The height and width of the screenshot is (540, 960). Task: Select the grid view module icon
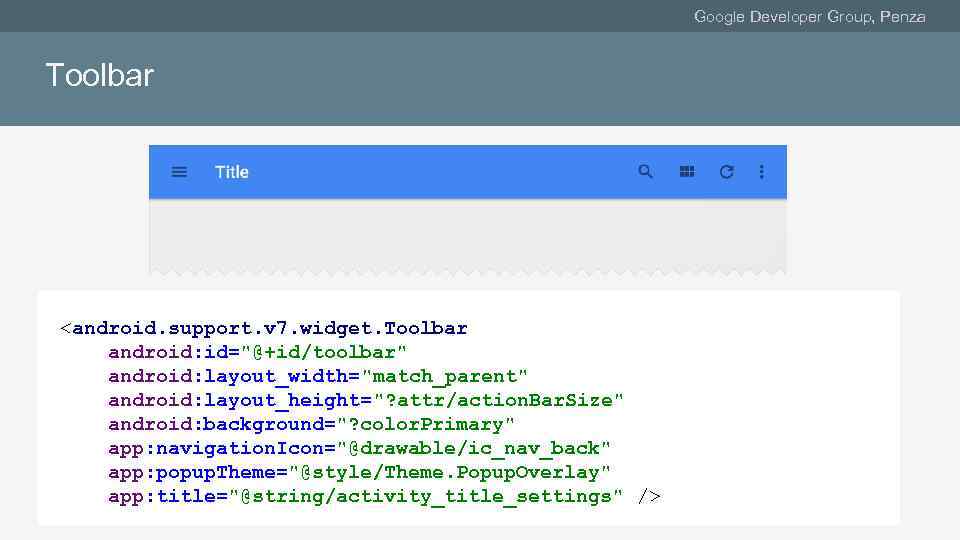(x=687, y=172)
